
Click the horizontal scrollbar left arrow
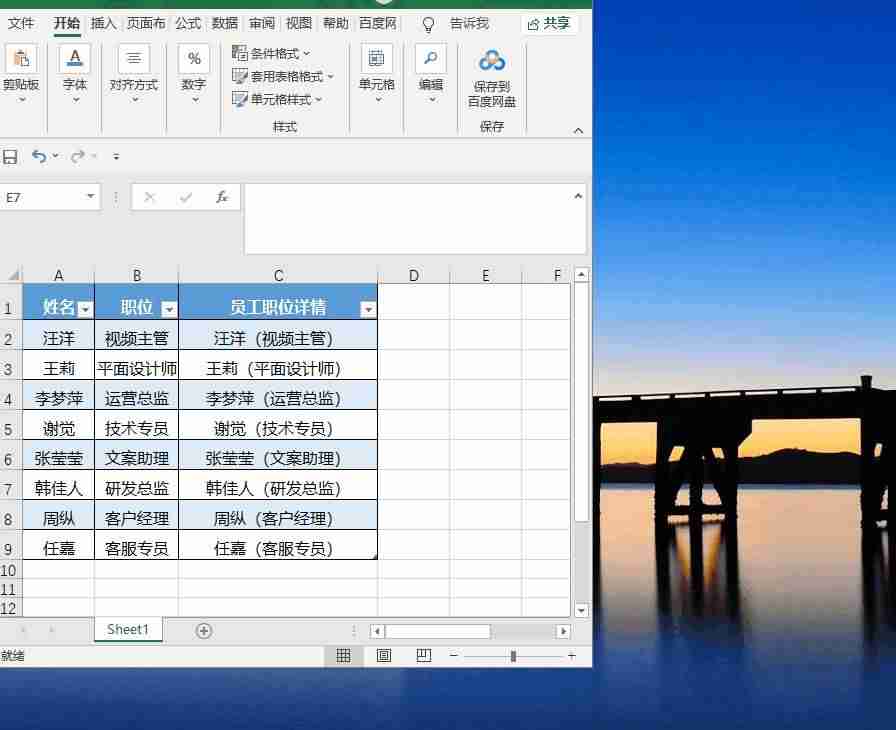[x=377, y=631]
